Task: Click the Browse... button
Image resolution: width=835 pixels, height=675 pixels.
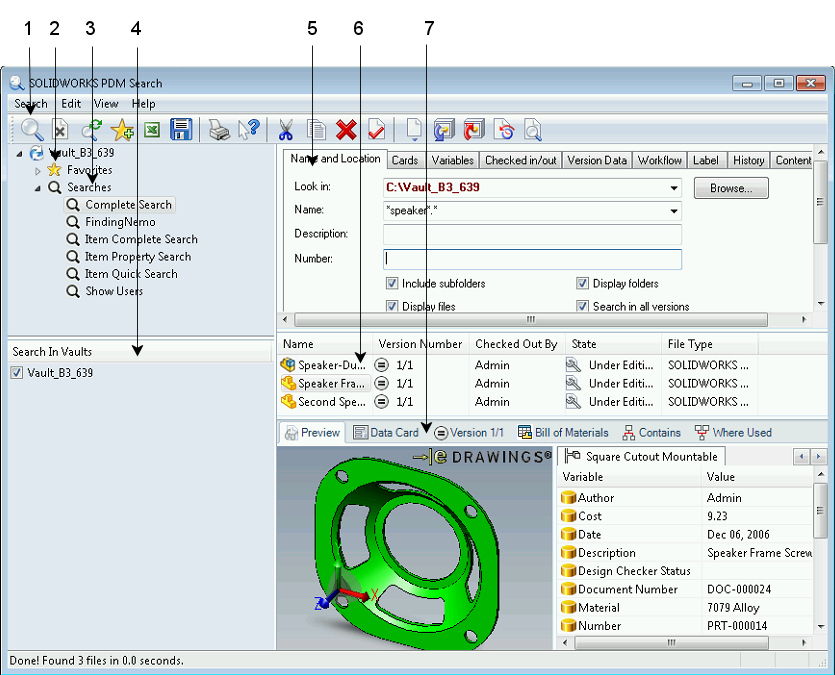Action: 730,187
